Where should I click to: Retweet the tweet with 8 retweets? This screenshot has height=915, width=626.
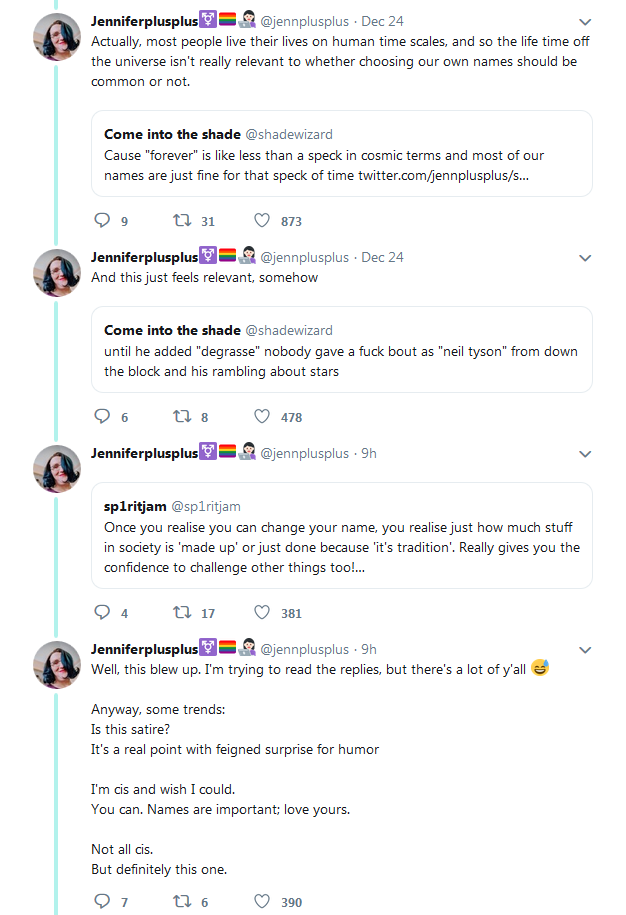coord(182,417)
